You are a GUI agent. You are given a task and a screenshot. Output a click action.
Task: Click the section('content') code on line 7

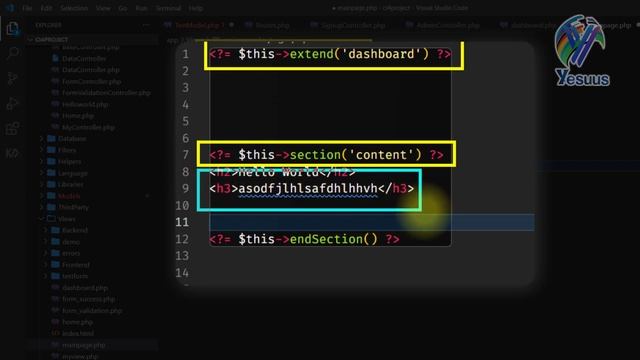pos(356,155)
